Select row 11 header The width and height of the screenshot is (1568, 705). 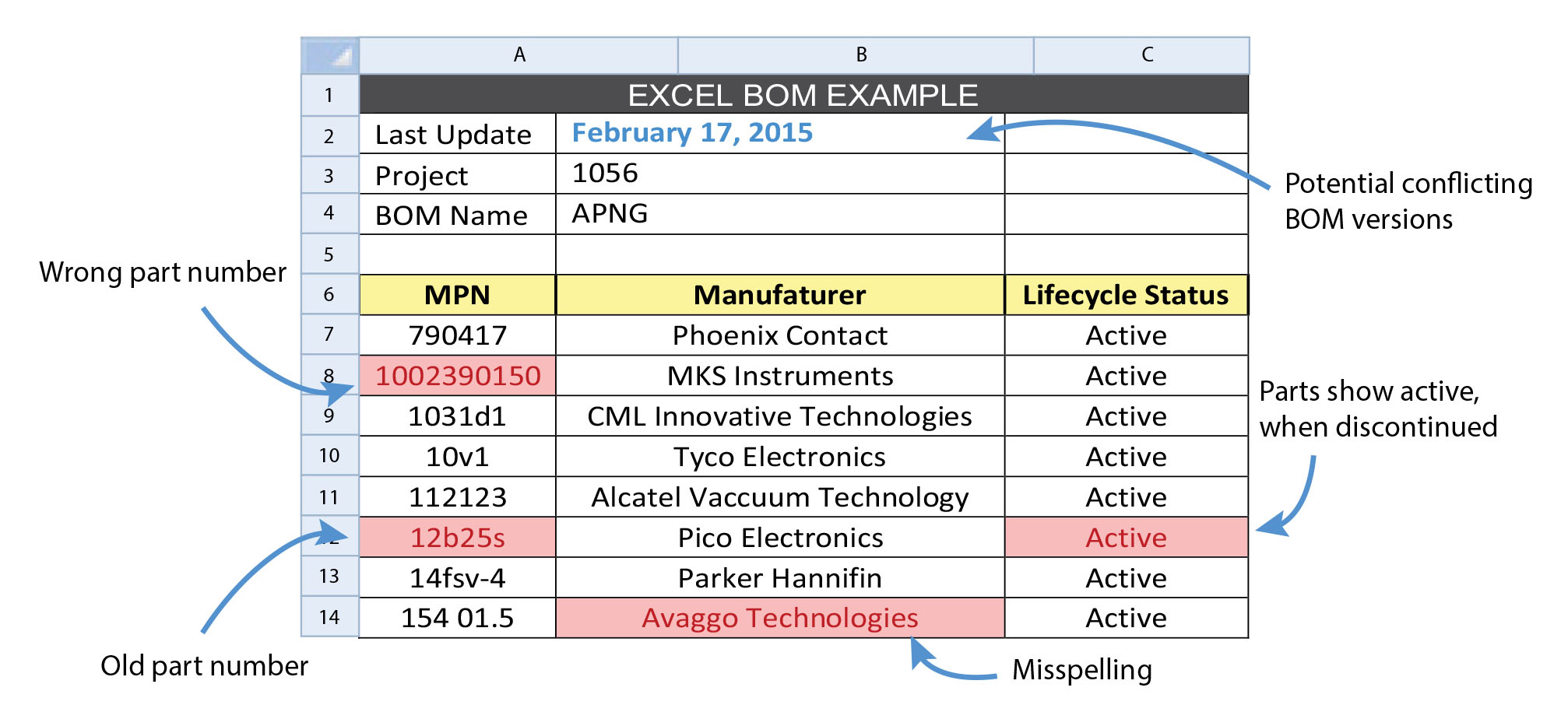(x=330, y=496)
